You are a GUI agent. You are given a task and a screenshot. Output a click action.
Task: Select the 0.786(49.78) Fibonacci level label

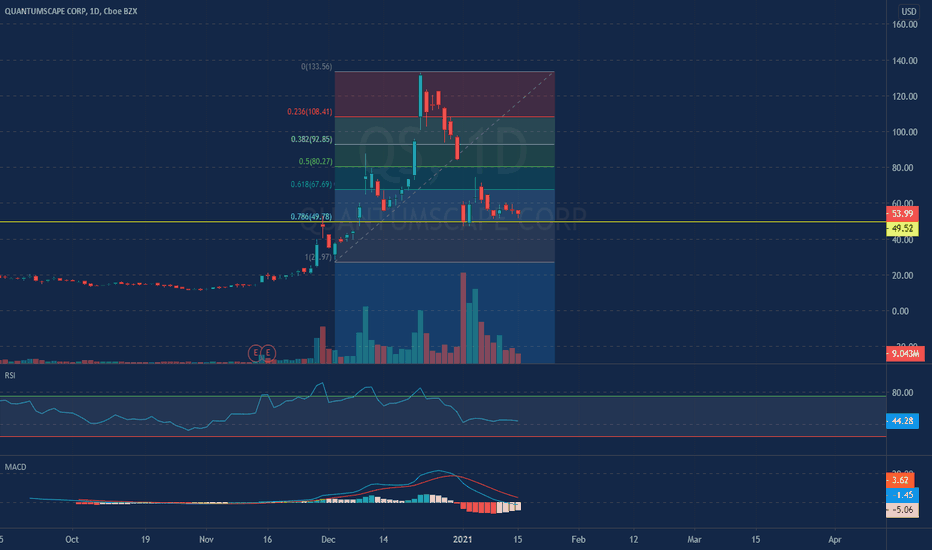311,216
